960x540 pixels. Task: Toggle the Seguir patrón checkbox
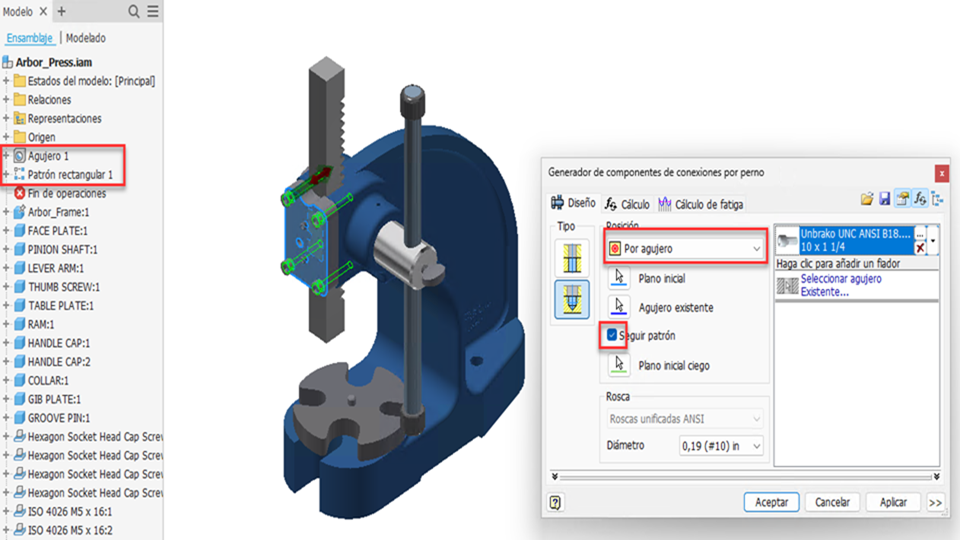point(612,335)
